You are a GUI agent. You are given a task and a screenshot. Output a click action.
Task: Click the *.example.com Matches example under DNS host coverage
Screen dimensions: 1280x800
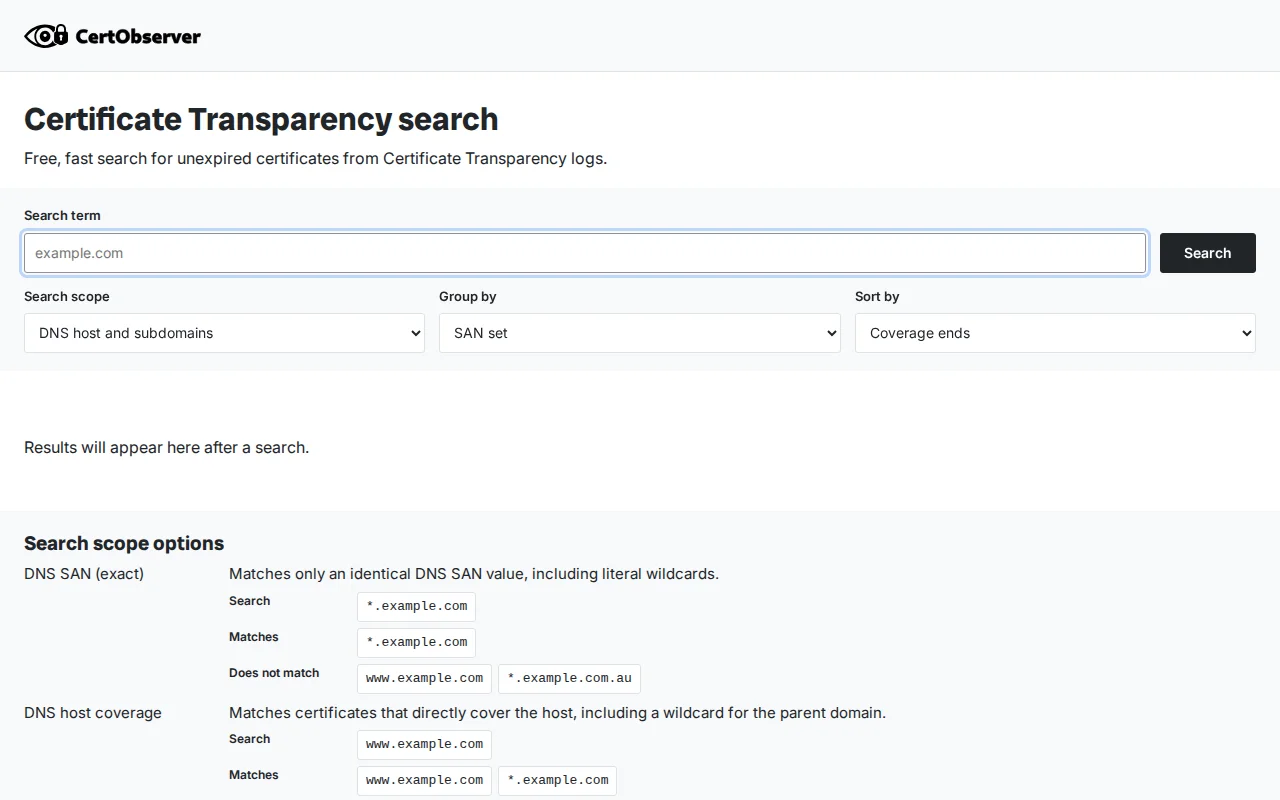click(557, 780)
